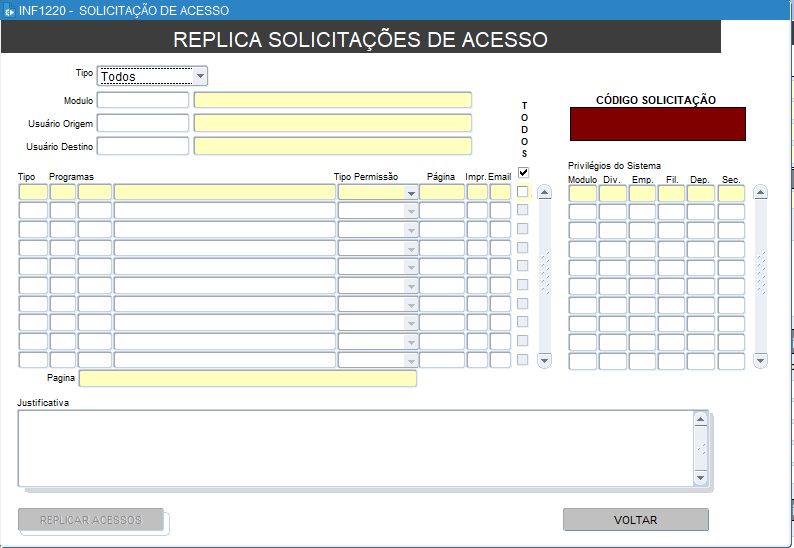Click first row Sec. cell in privileges grid
The image size is (794, 548).
point(731,193)
